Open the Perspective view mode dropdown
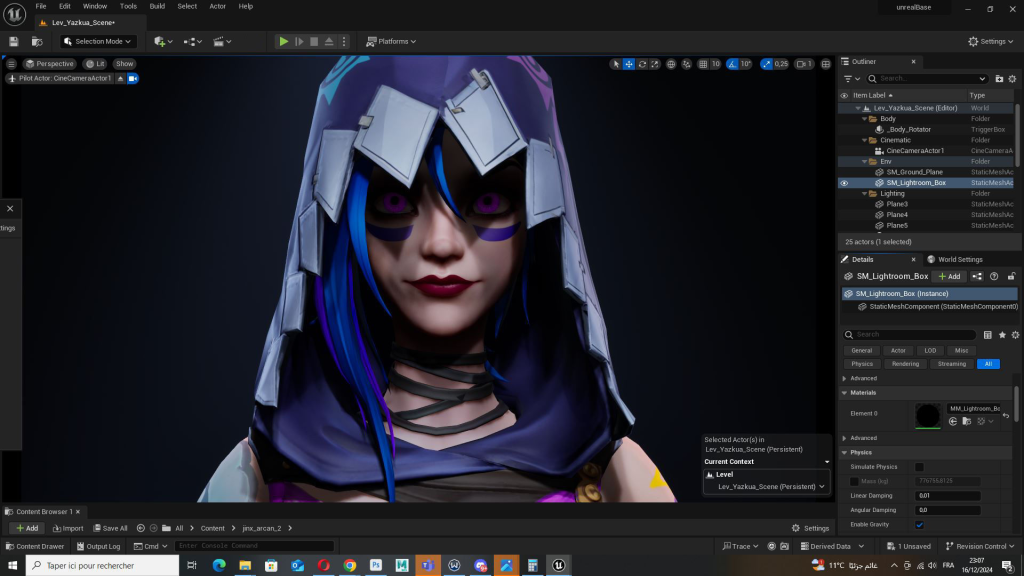Viewport: 1024px width, 576px height. [x=50, y=64]
